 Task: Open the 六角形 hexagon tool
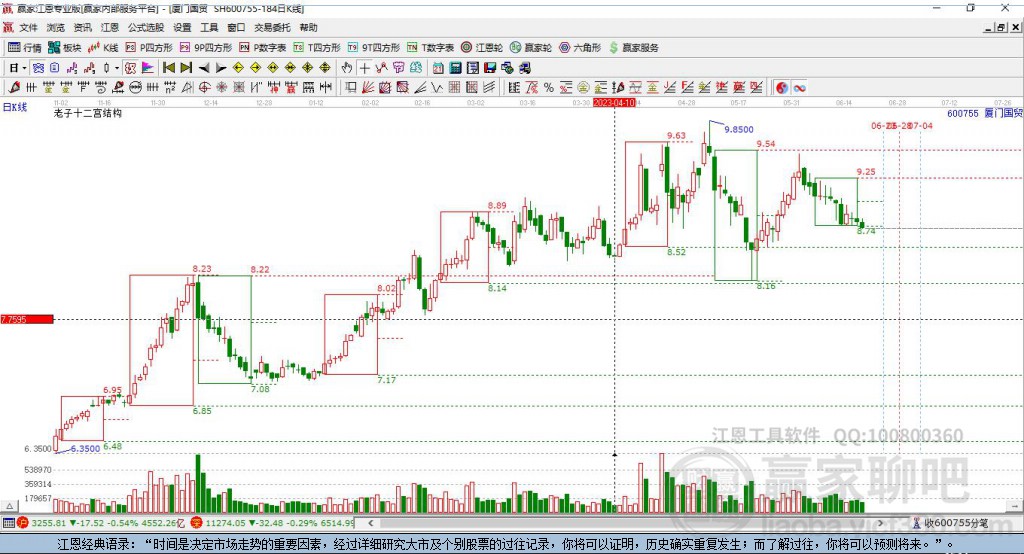pyautogui.click(x=580, y=47)
